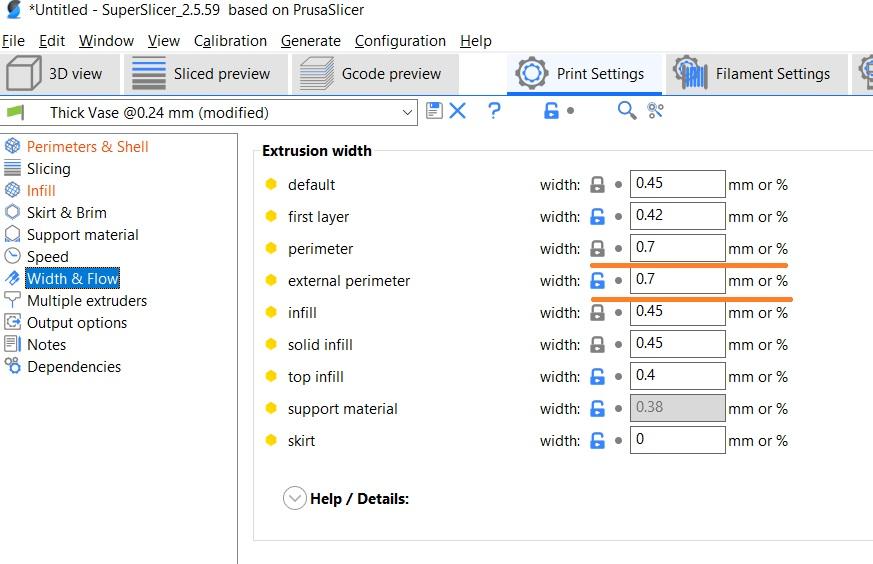Click the delete preset X icon
This screenshot has width=873, height=564.
coord(458,111)
